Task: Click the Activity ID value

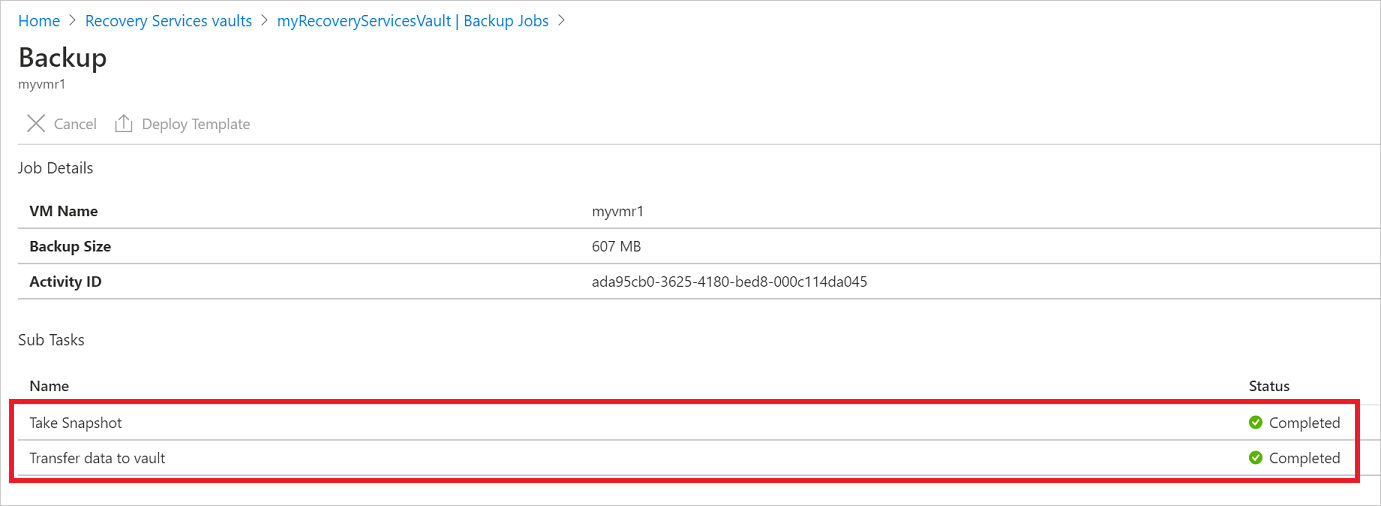Action: coord(729,282)
